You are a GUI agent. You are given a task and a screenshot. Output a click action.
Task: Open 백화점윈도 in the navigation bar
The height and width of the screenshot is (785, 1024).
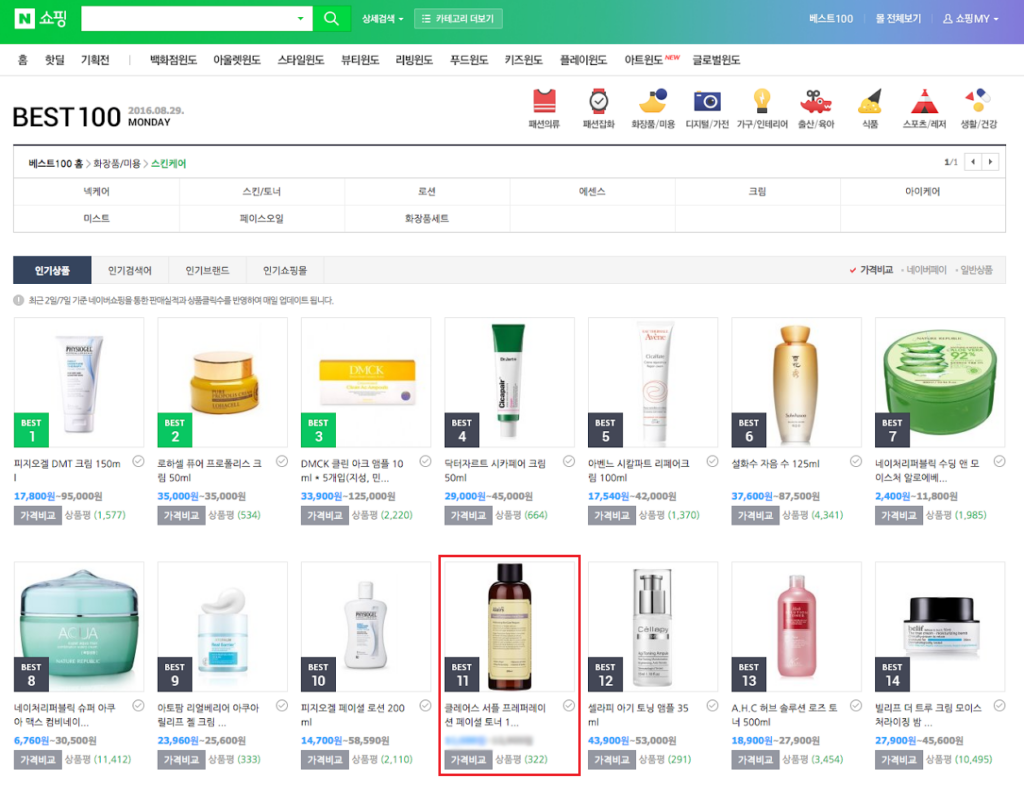(x=174, y=60)
